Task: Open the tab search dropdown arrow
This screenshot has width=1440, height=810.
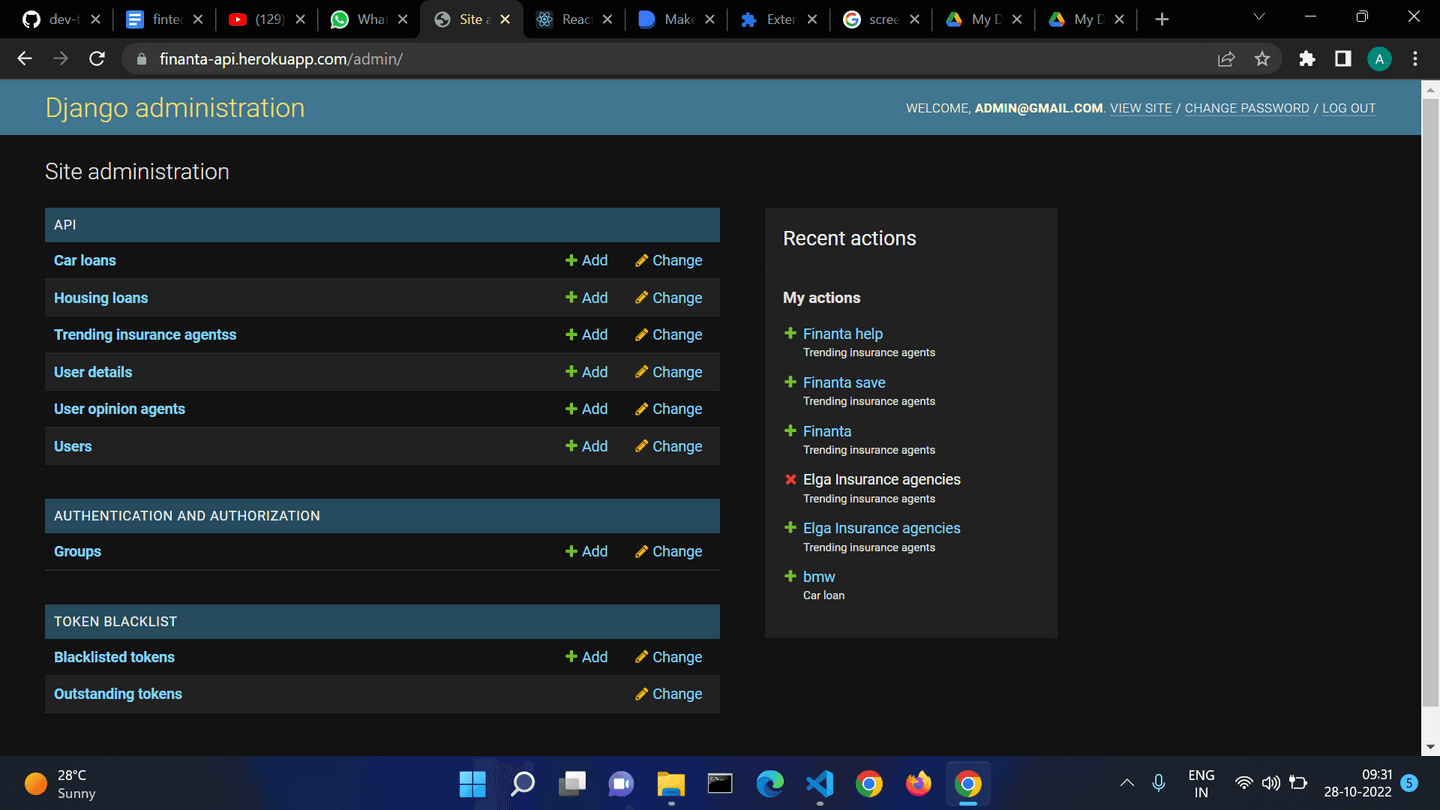Action: [1259, 17]
